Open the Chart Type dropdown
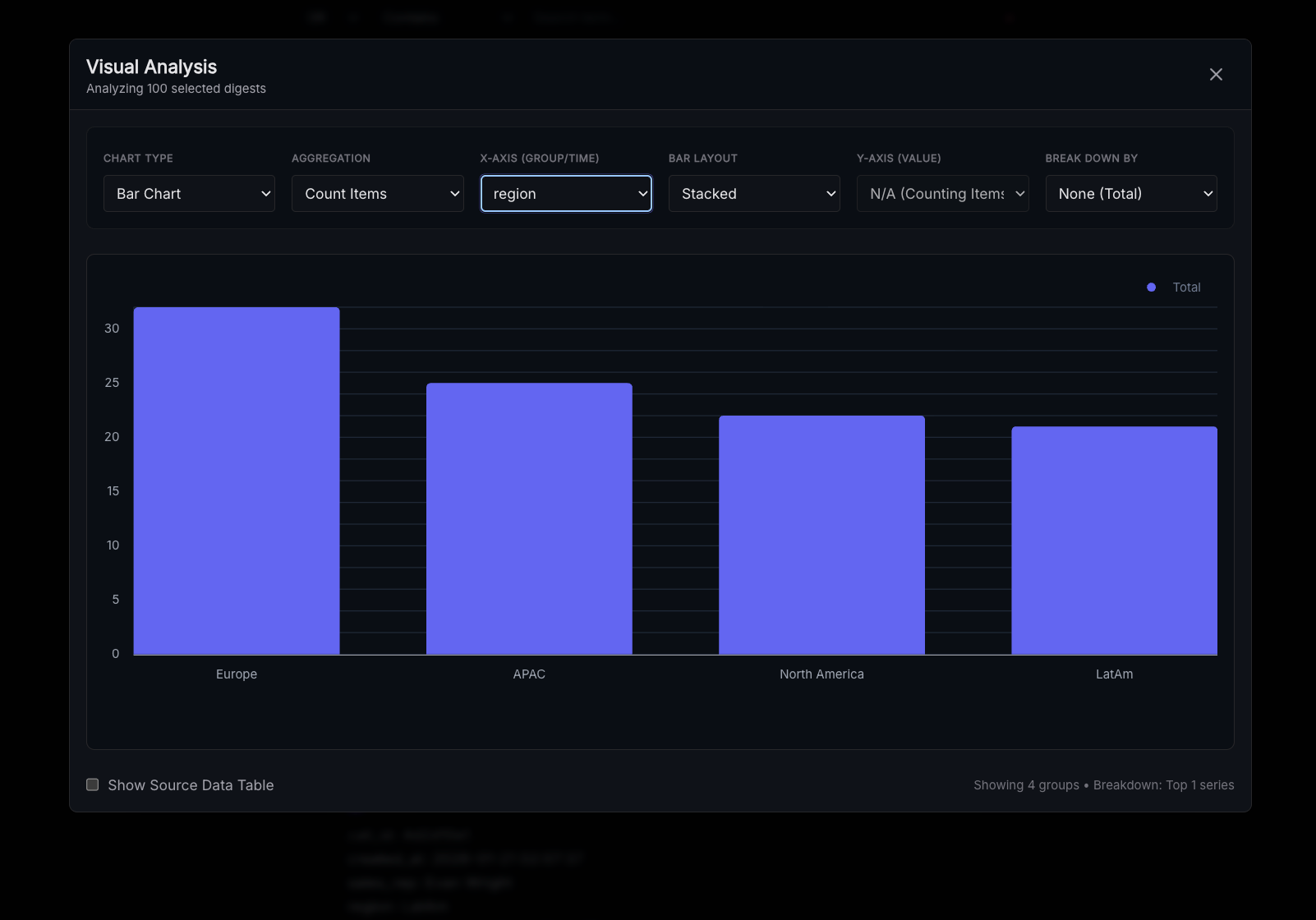 click(x=189, y=194)
